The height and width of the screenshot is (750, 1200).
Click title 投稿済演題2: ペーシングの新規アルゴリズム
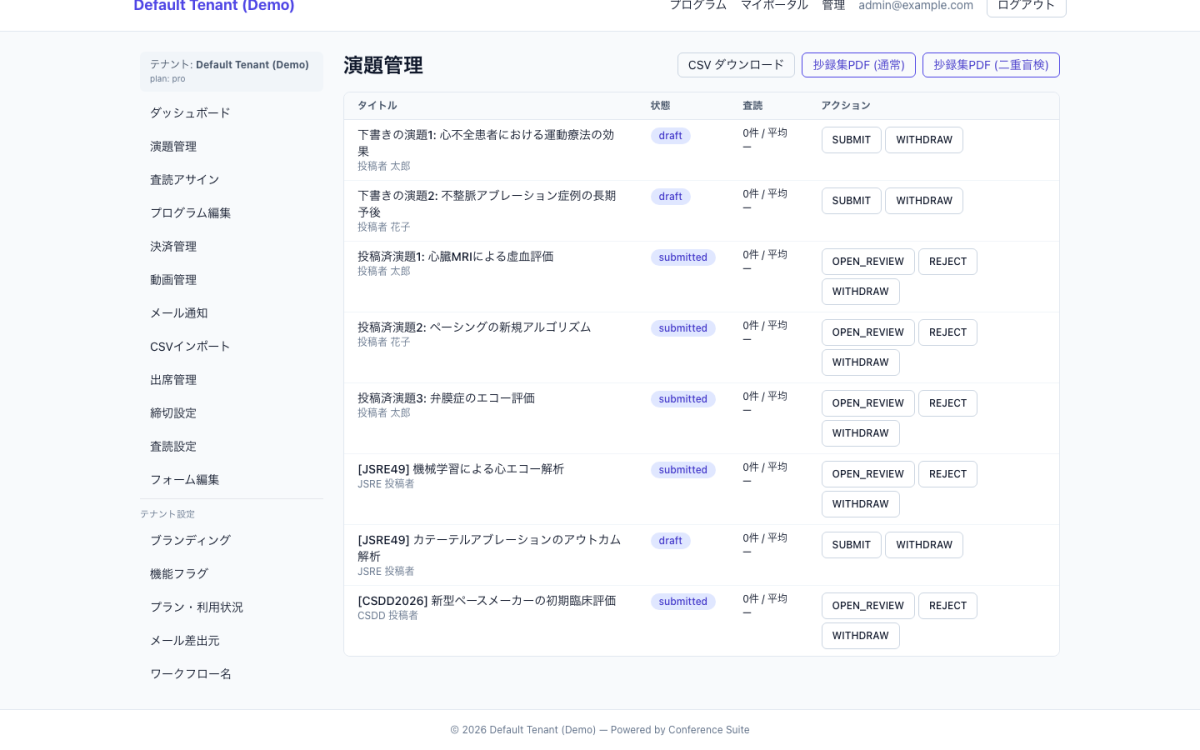[474, 328]
